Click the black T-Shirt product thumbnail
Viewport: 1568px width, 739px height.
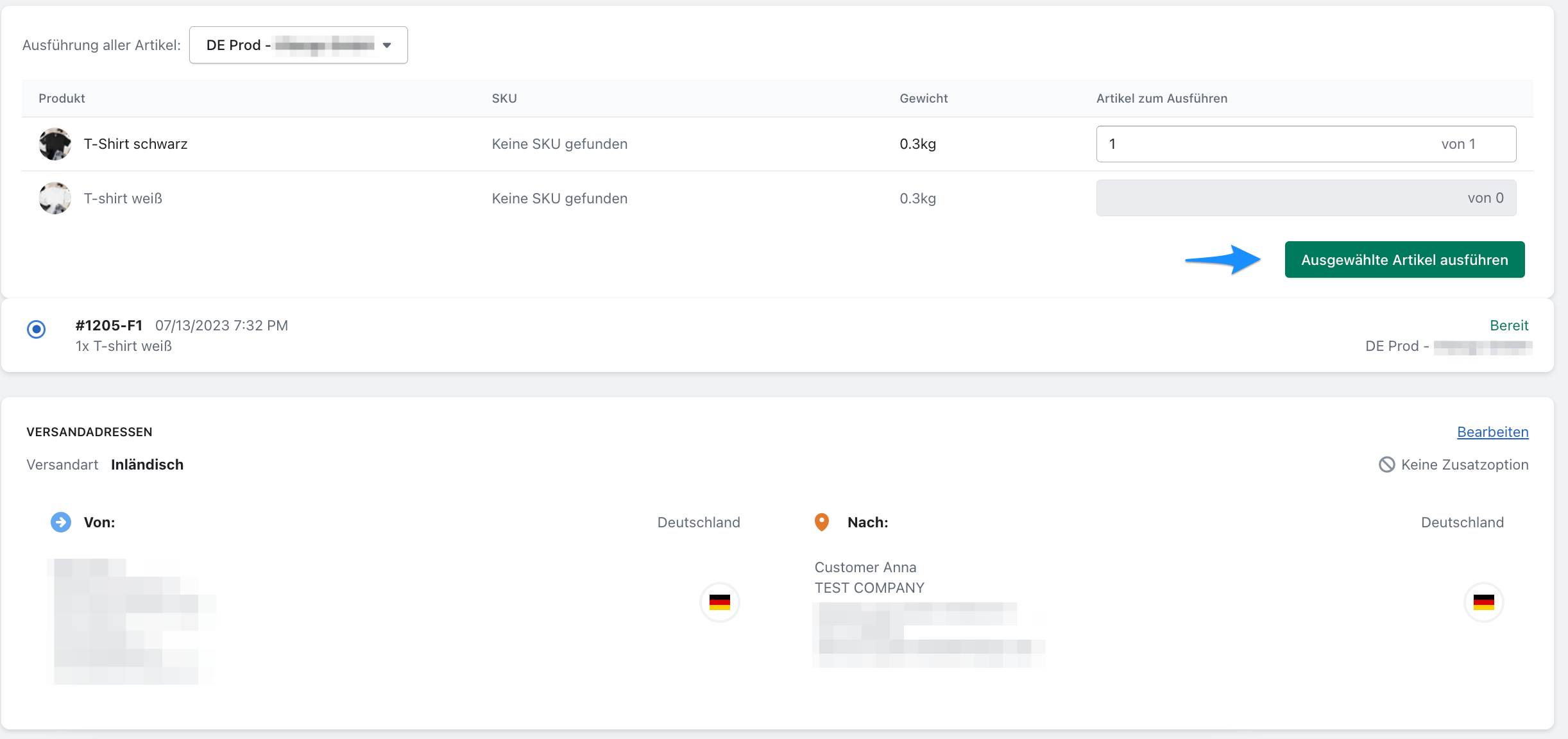click(55, 144)
